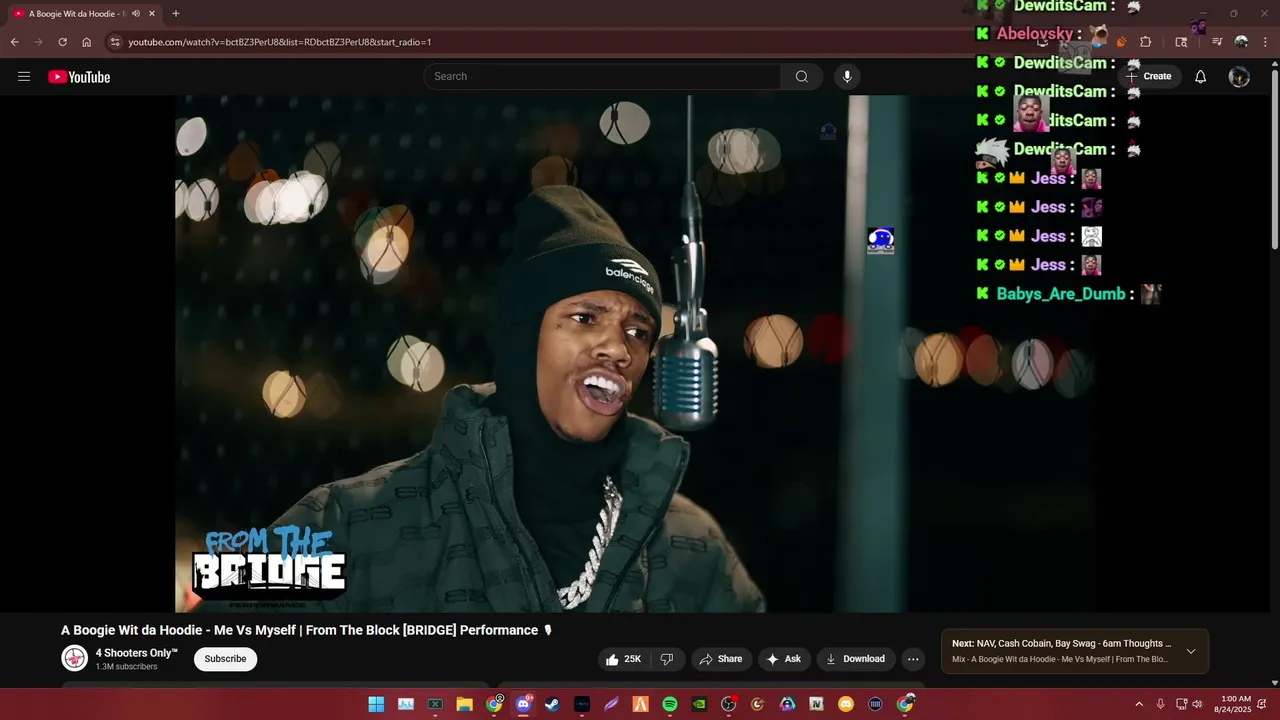Share the video
Screen dimensions: 1280x720
(720, 659)
